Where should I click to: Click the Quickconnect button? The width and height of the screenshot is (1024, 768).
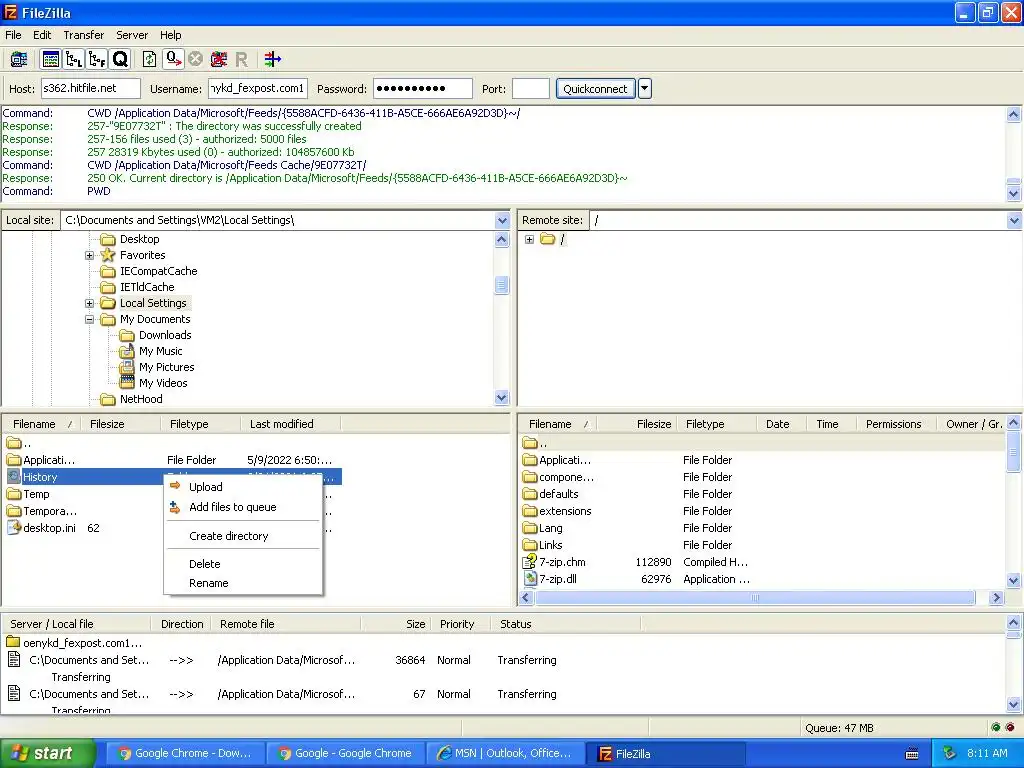coord(595,89)
